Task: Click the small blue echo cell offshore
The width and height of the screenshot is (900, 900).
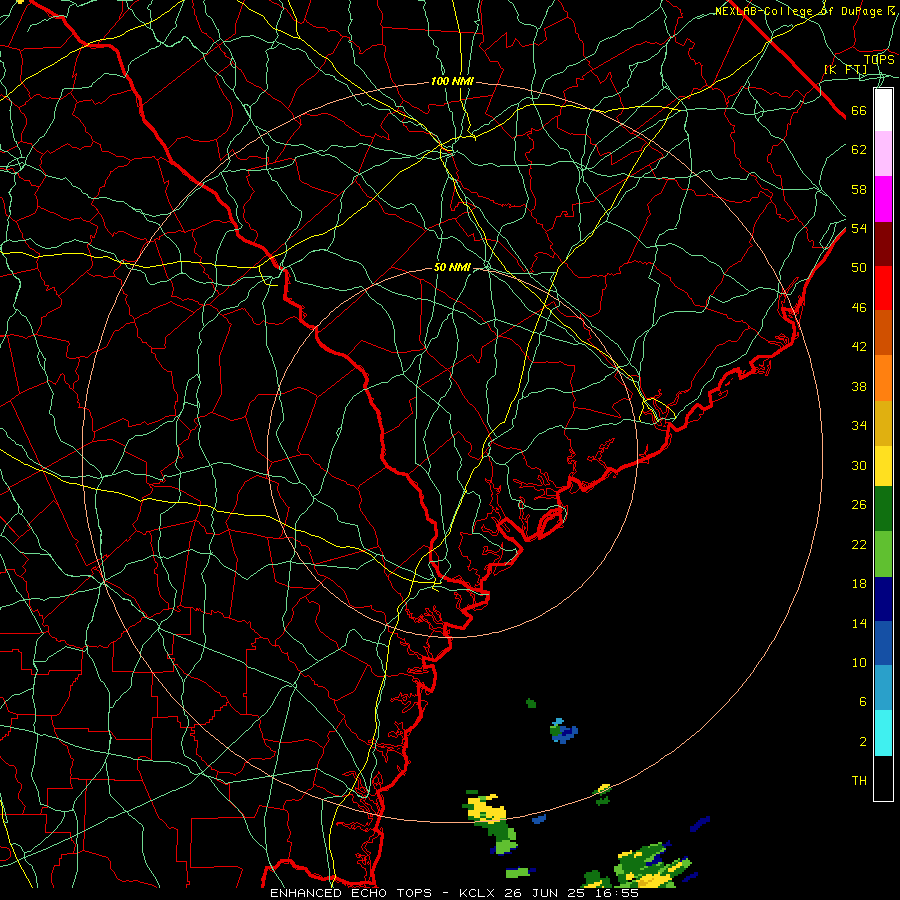Action: pyautogui.click(x=564, y=731)
